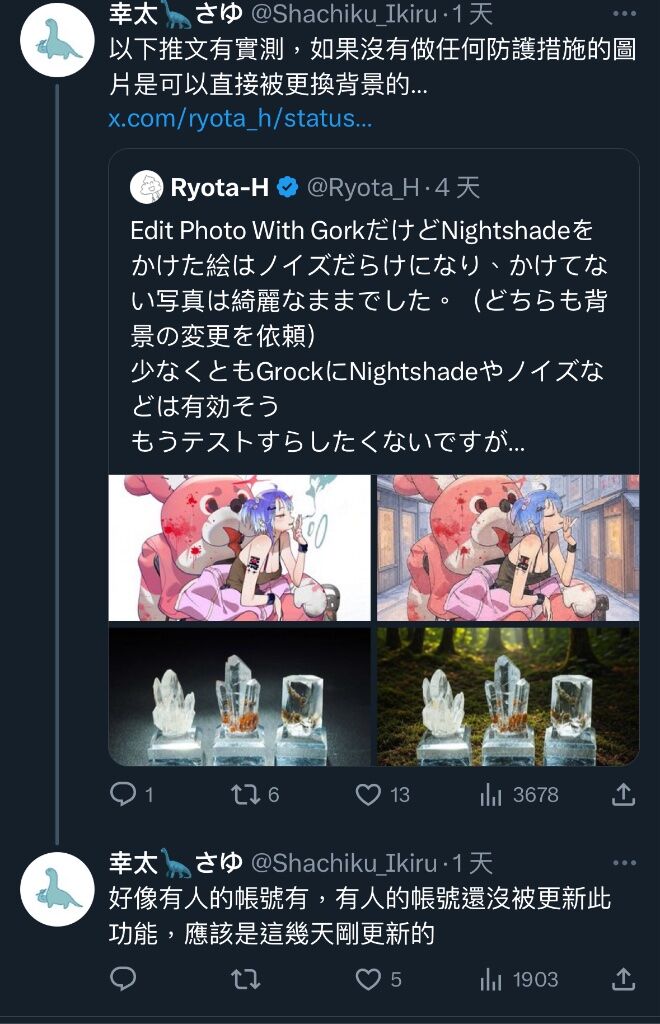Open the first tweet's dinosaur profile avatar
Screen dimensions: 660x1024
57,40
